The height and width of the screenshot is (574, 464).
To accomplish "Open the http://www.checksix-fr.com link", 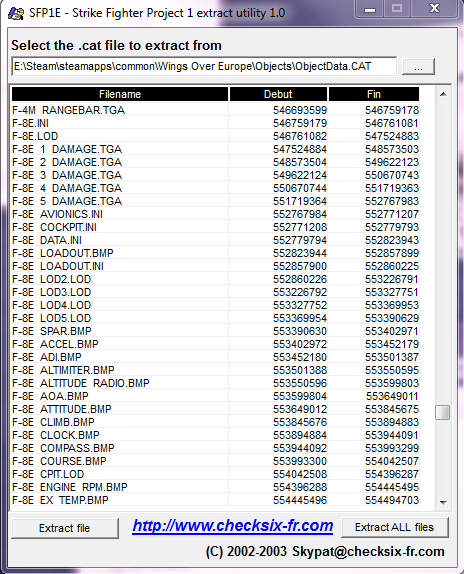I will [233, 526].
